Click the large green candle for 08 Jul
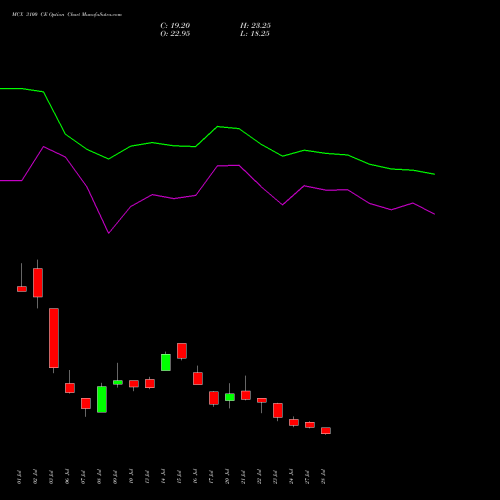This screenshot has height=500, width=500. click(102, 399)
